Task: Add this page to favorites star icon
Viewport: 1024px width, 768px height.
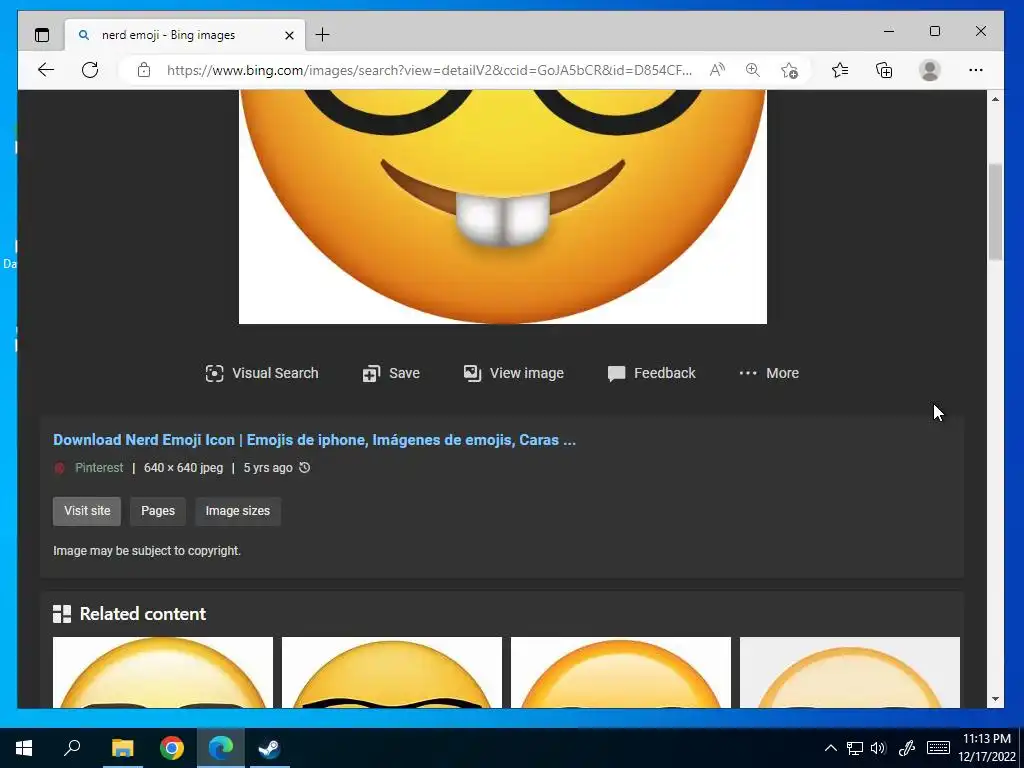Action: (x=789, y=70)
